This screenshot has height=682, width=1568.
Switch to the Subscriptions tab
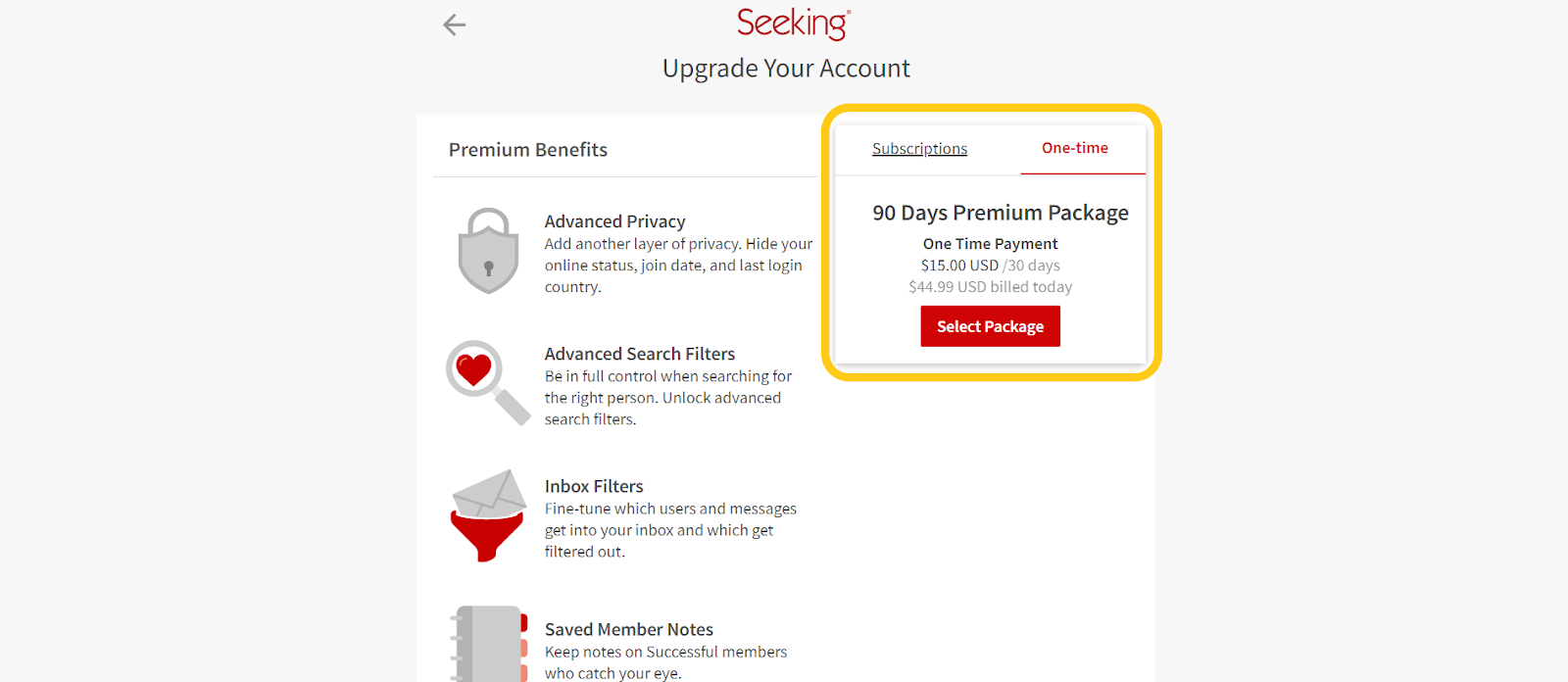(919, 149)
